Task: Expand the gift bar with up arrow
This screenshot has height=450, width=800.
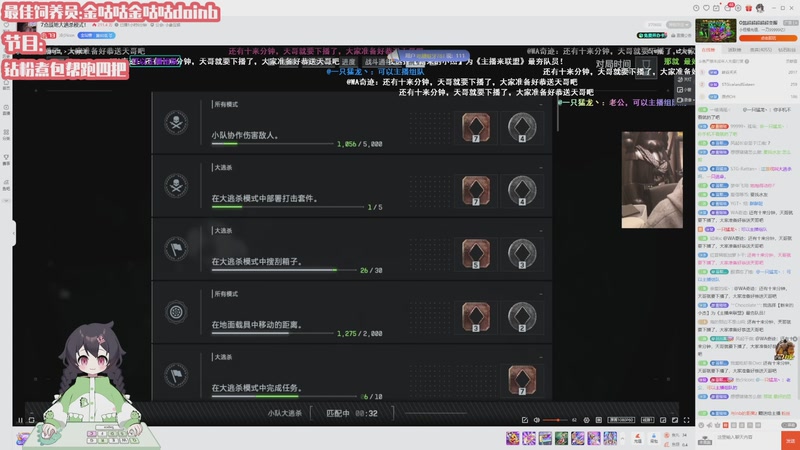Action: pyautogui.click(x=622, y=437)
